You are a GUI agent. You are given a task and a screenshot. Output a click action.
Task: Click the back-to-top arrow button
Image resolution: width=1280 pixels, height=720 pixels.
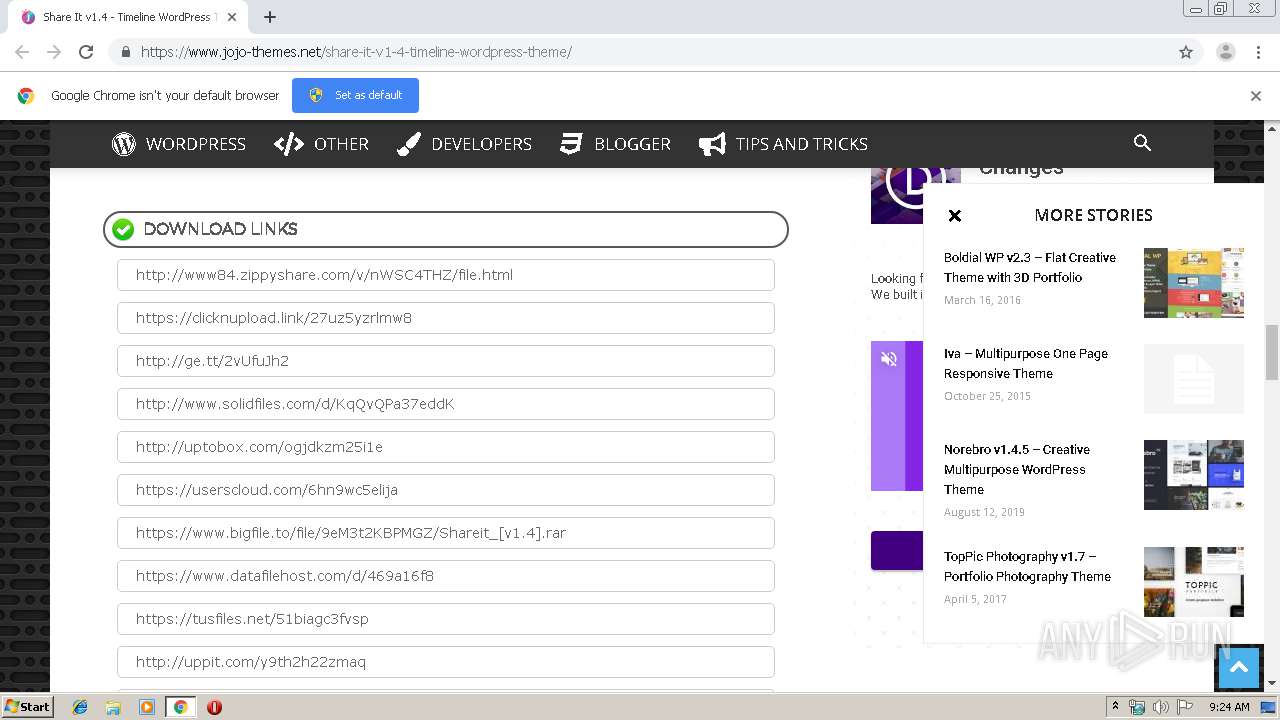pos(1239,668)
